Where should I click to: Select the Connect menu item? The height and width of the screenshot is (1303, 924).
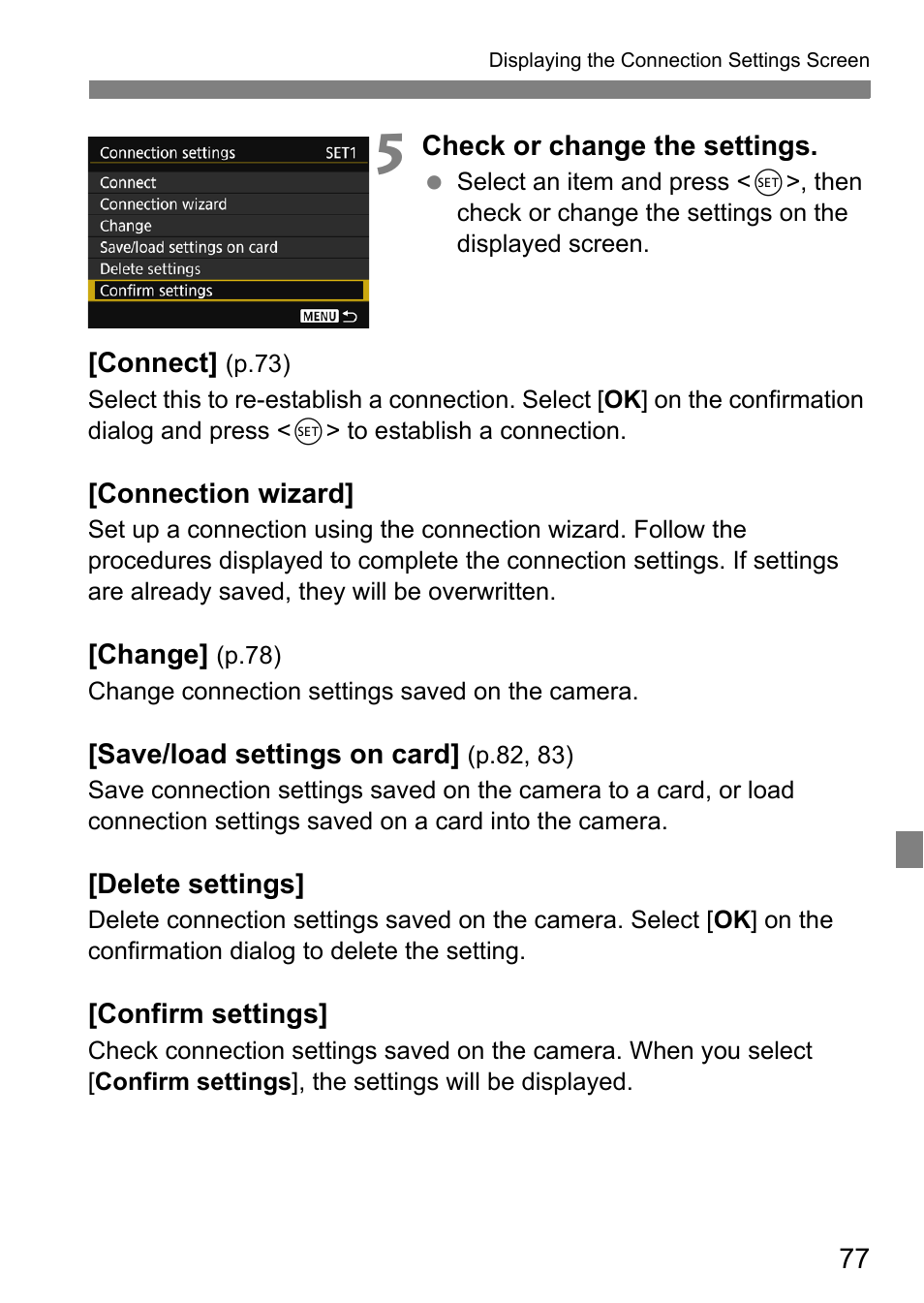[229, 182]
